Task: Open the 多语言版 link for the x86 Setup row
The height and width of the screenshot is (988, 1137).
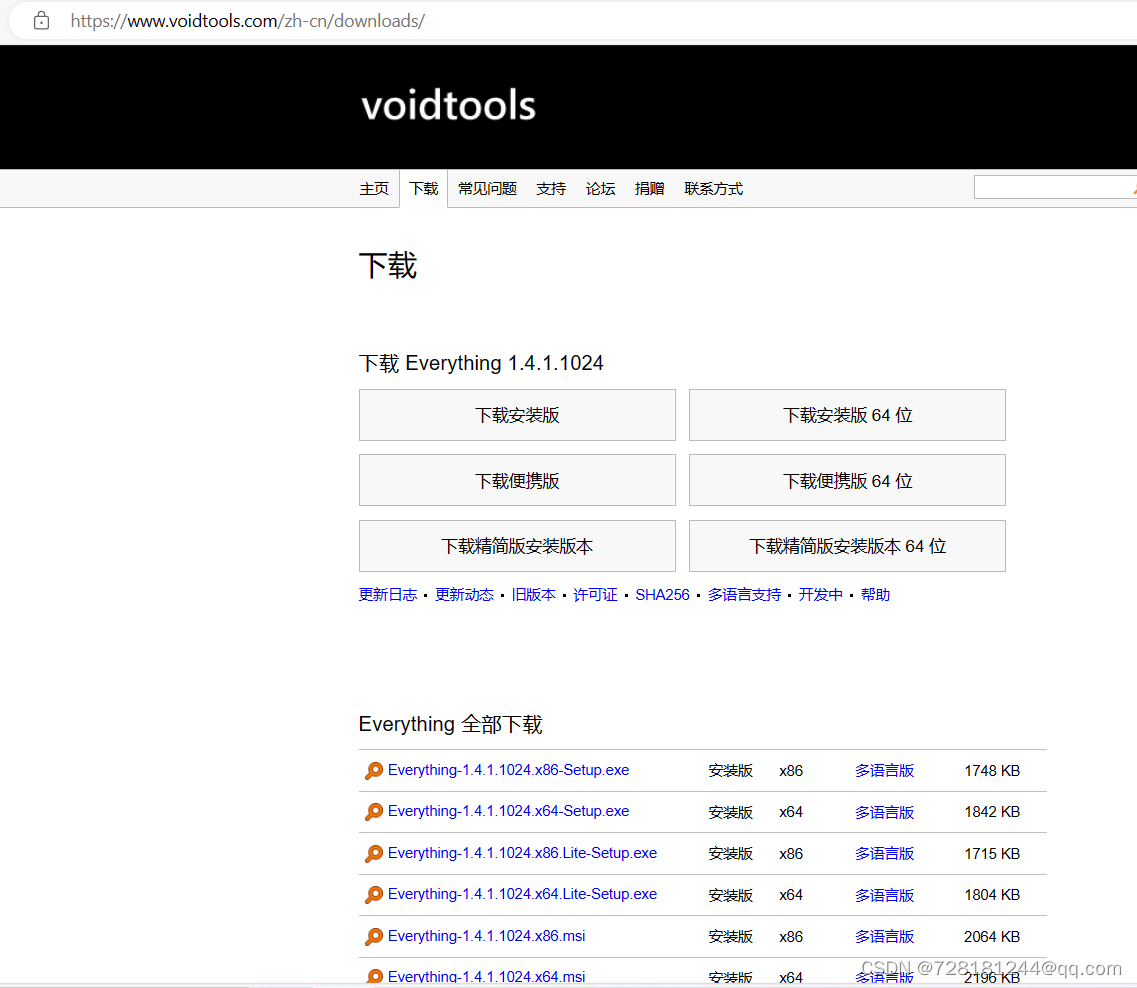Action: point(884,770)
